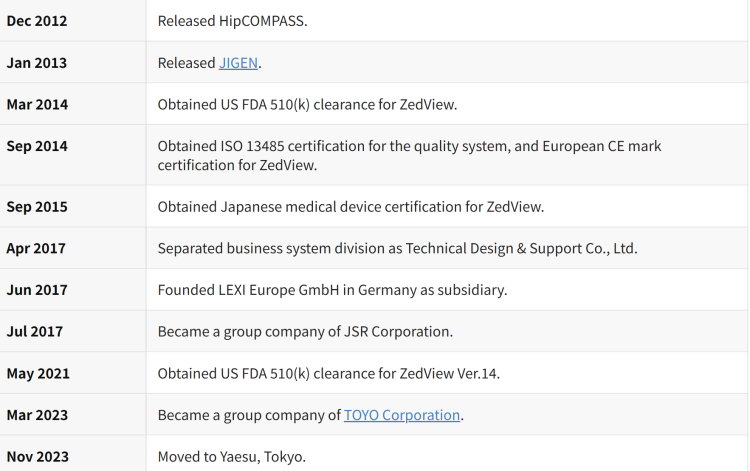Click the ISO 13485 certification entry
This screenshot has width=750, height=471.
click(x=409, y=155)
